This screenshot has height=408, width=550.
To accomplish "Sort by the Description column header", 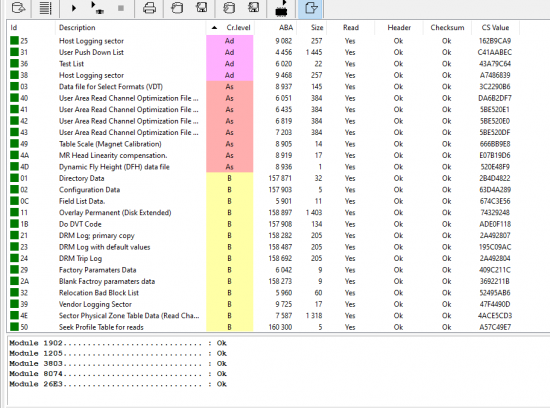I will tap(77, 27).
